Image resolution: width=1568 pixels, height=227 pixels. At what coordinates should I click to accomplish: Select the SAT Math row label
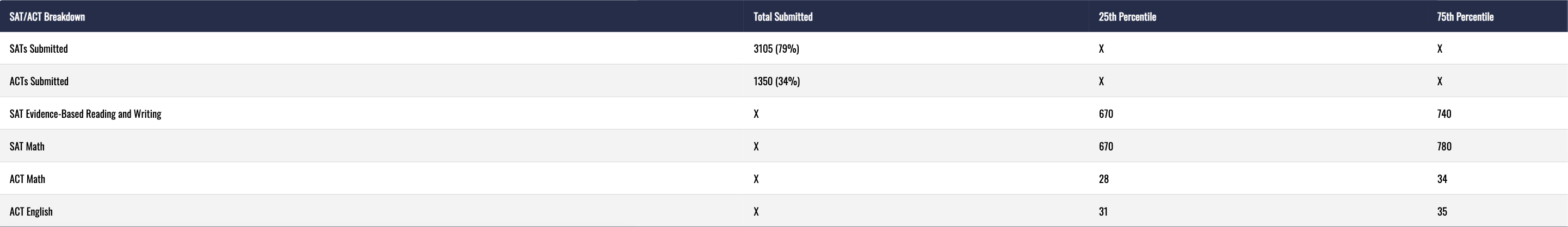27,146
